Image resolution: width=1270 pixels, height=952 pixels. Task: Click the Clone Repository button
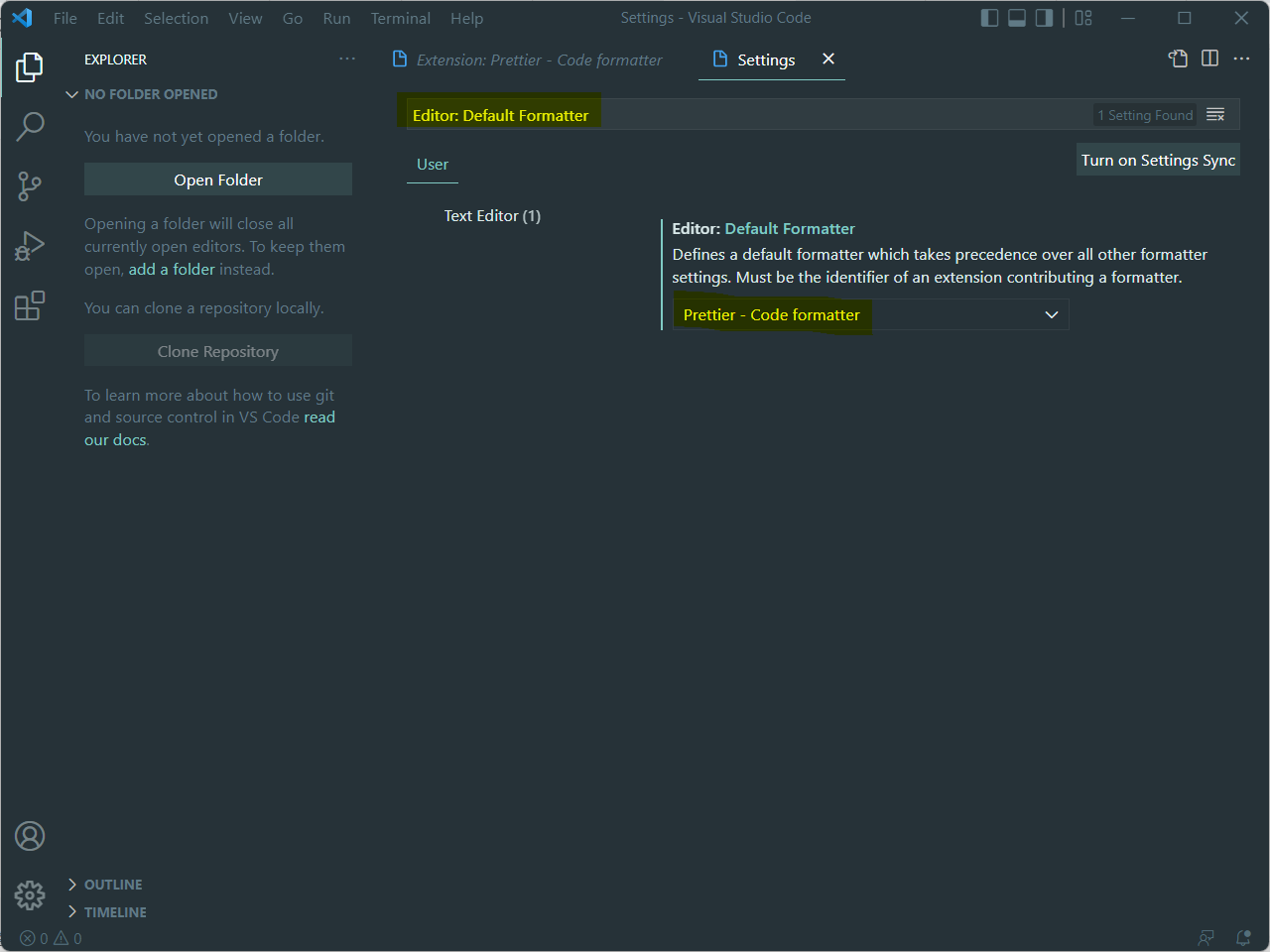(218, 351)
